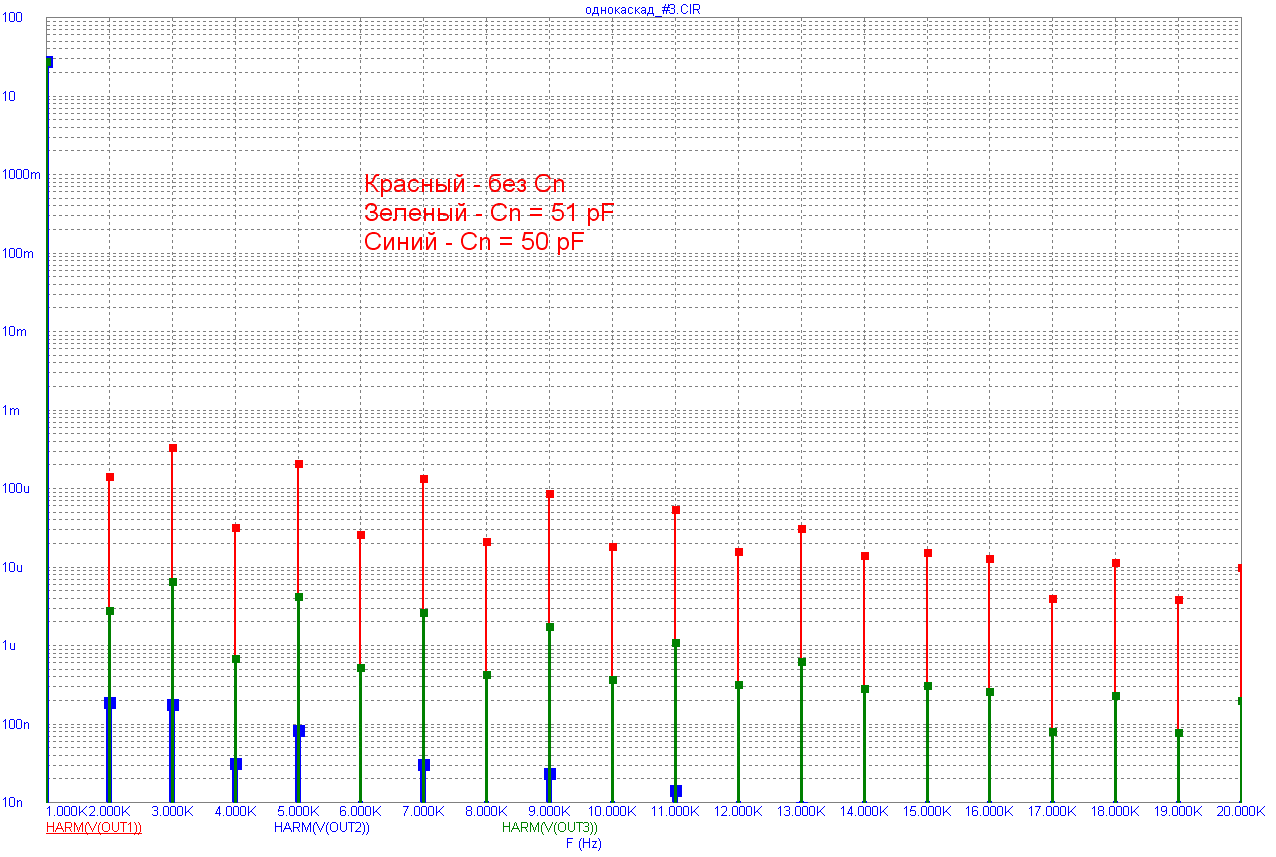1276x857 pixels.
Task: Pick the green harmonic marker at 15 kHz
Action: (928, 686)
